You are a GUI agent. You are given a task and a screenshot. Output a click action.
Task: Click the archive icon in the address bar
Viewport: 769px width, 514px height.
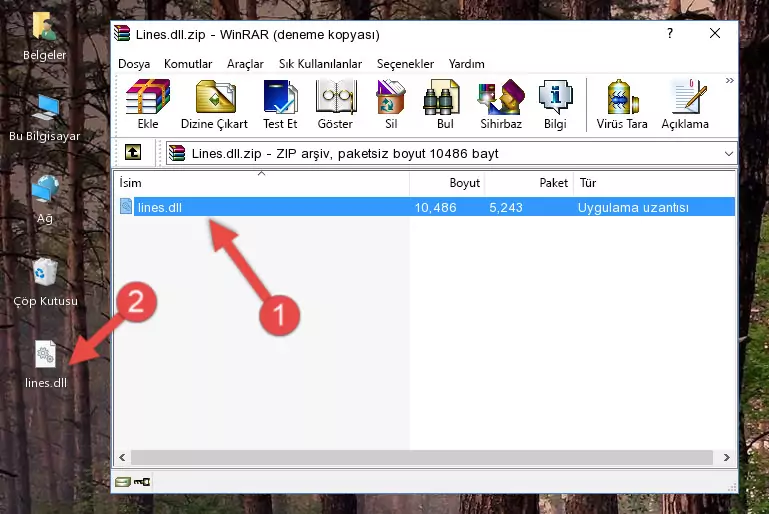pos(177,154)
